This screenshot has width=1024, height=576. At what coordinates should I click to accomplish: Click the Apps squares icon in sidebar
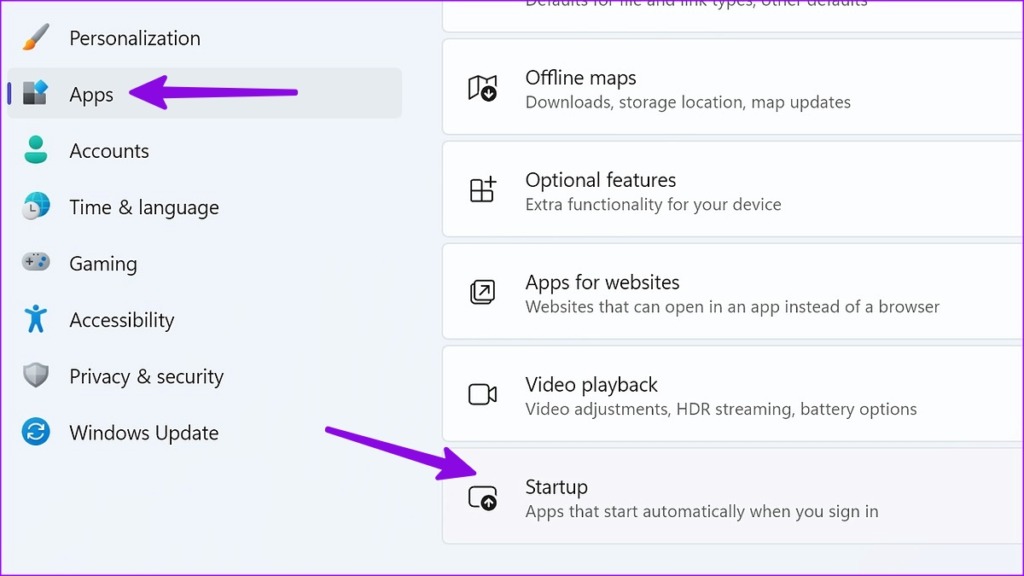[35, 94]
